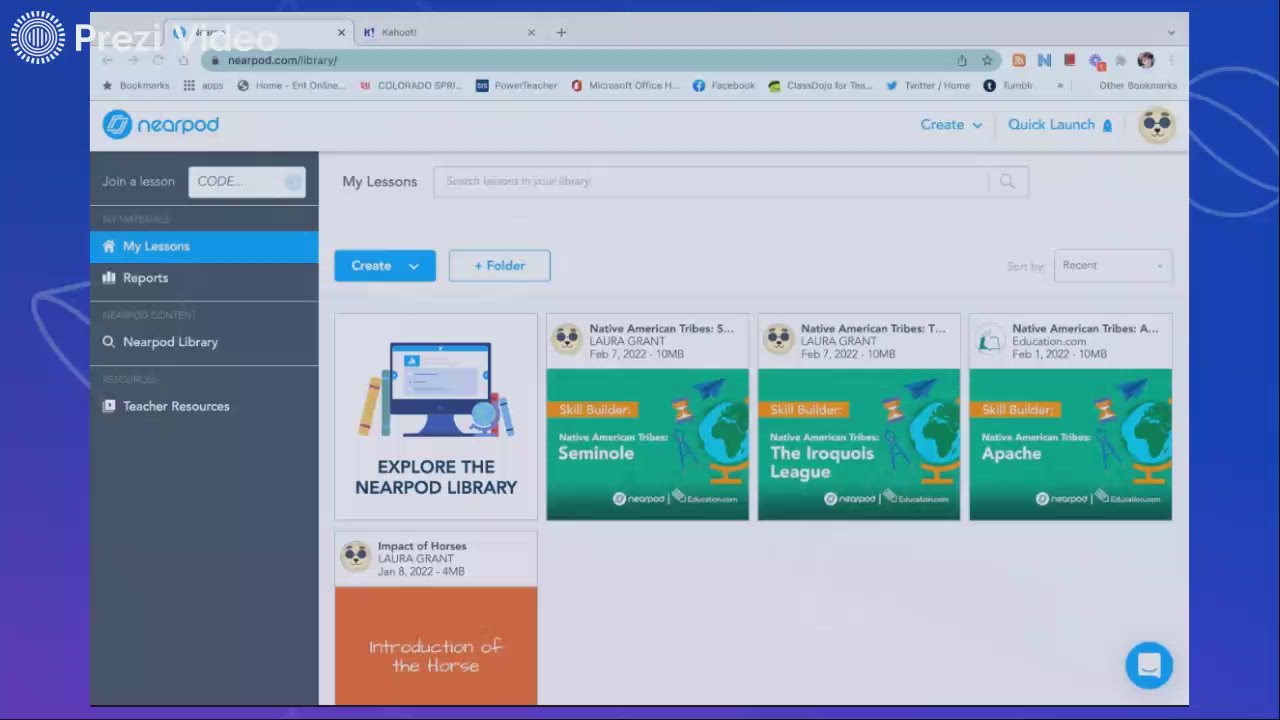Open The Iroquois League lesson thumbnail
This screenshot has height=720, width=1280.
[x=859, y=444]
